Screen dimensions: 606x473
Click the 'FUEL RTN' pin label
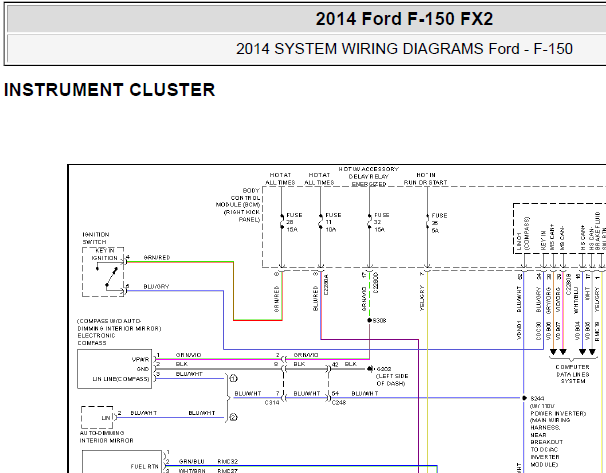145,467
